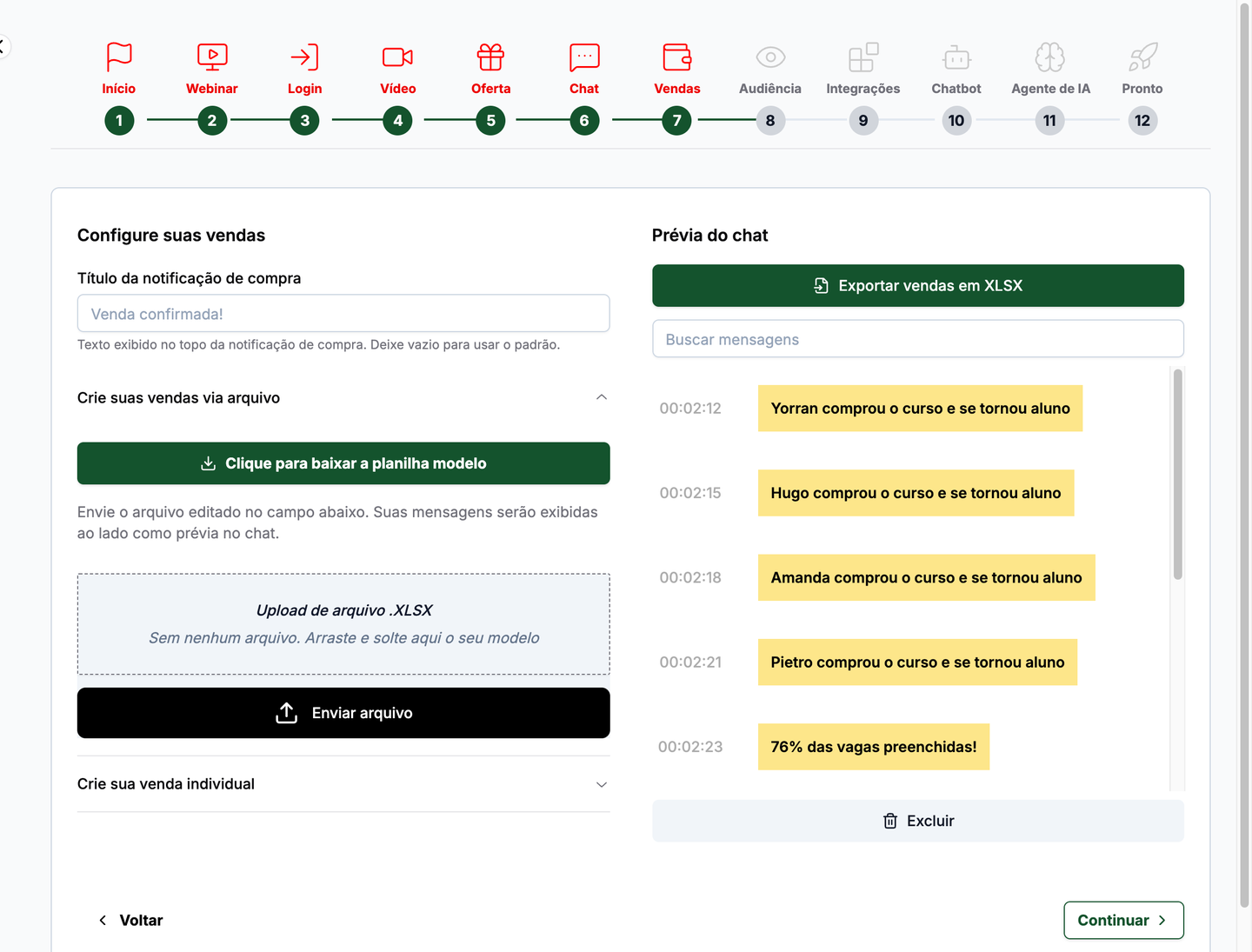Select the message "Pietro comprou o curso e se tornou aluno"
1252x952 pixels.
click(917, 662)
